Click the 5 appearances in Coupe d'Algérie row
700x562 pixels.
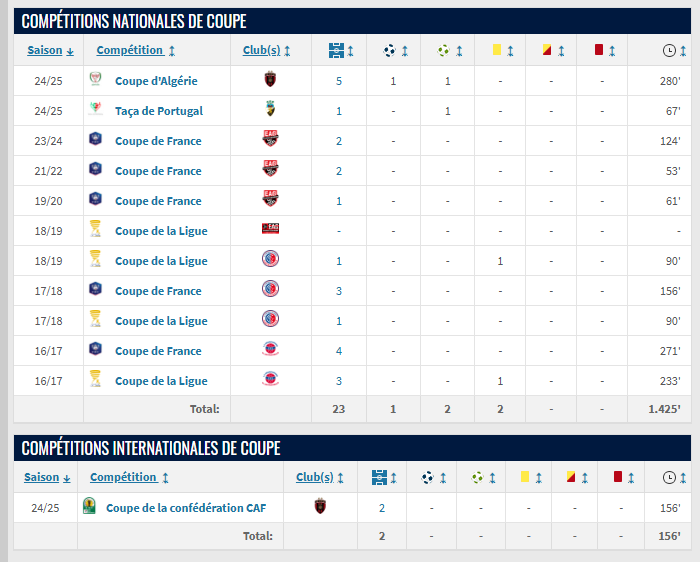tap(339, 81)
